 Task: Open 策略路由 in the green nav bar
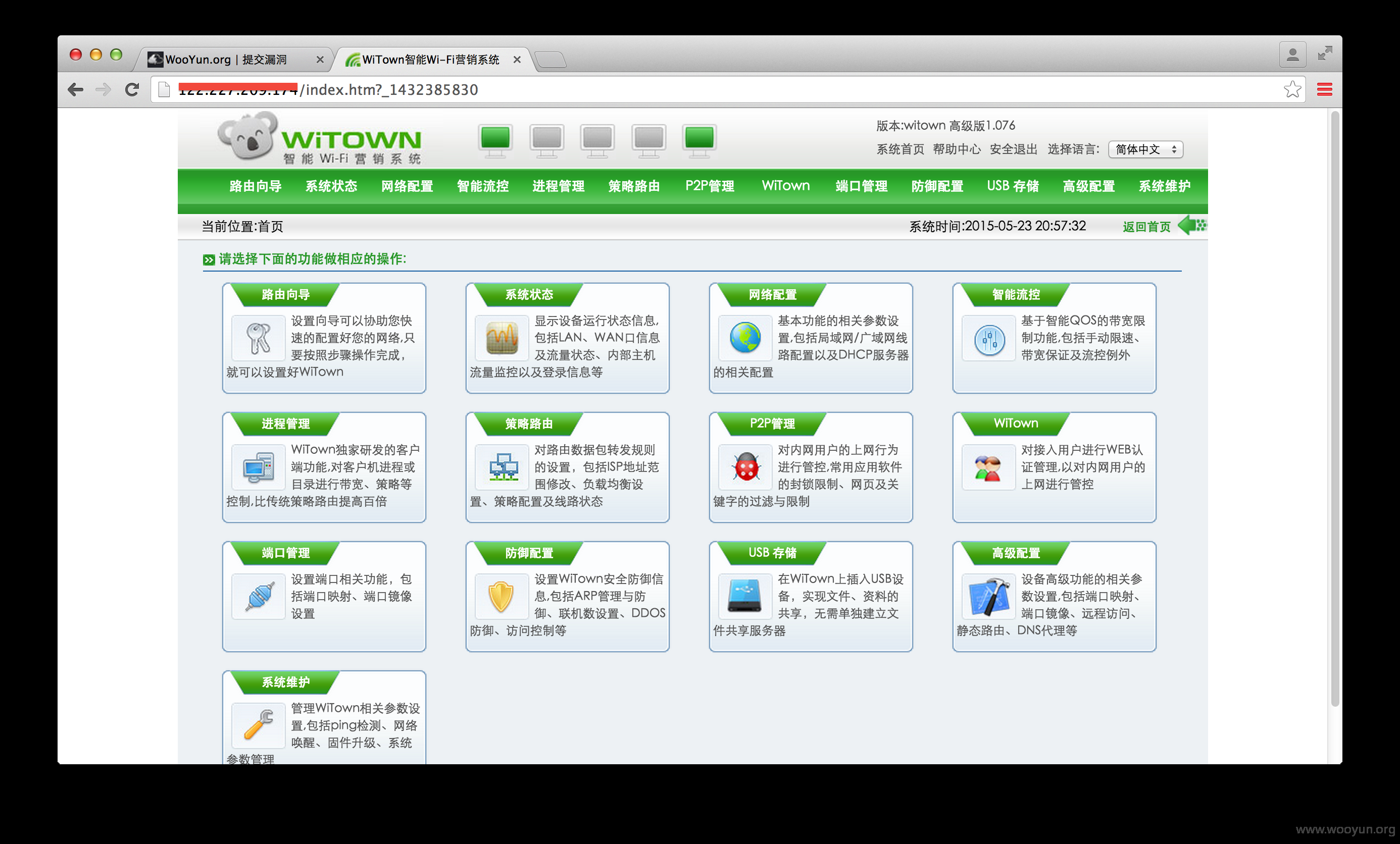634,186
